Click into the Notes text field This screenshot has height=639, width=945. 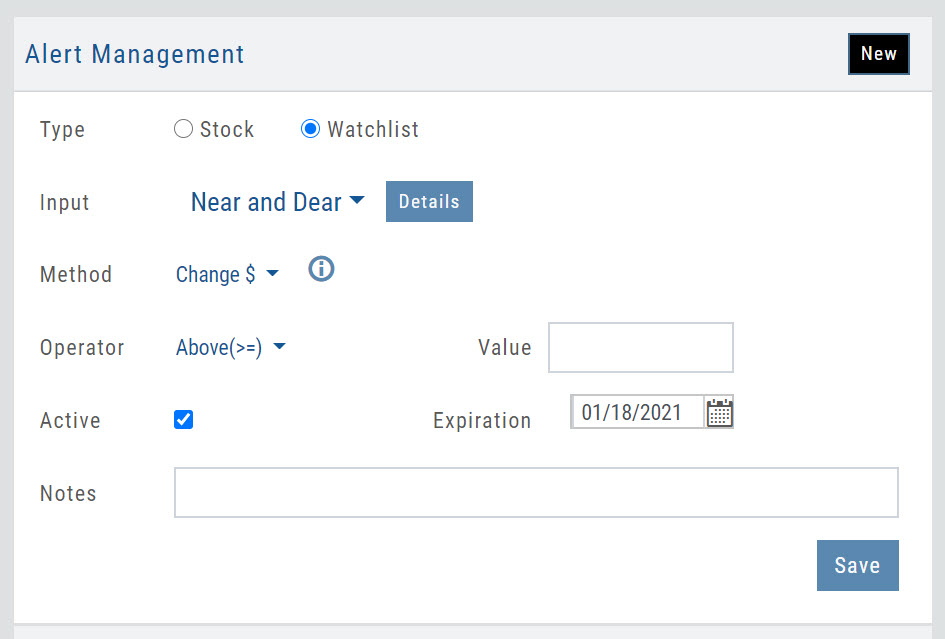pyautogui.click(x=536, y=493)
